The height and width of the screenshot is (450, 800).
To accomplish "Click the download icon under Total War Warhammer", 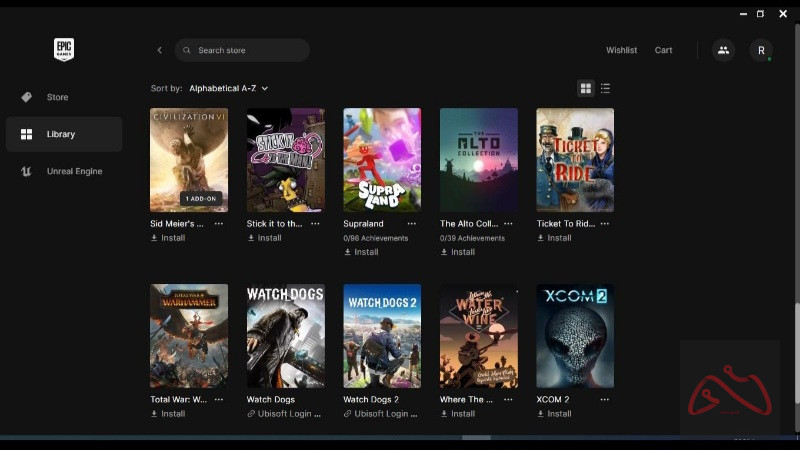I will pyautogui.click(x=155, y=414).
